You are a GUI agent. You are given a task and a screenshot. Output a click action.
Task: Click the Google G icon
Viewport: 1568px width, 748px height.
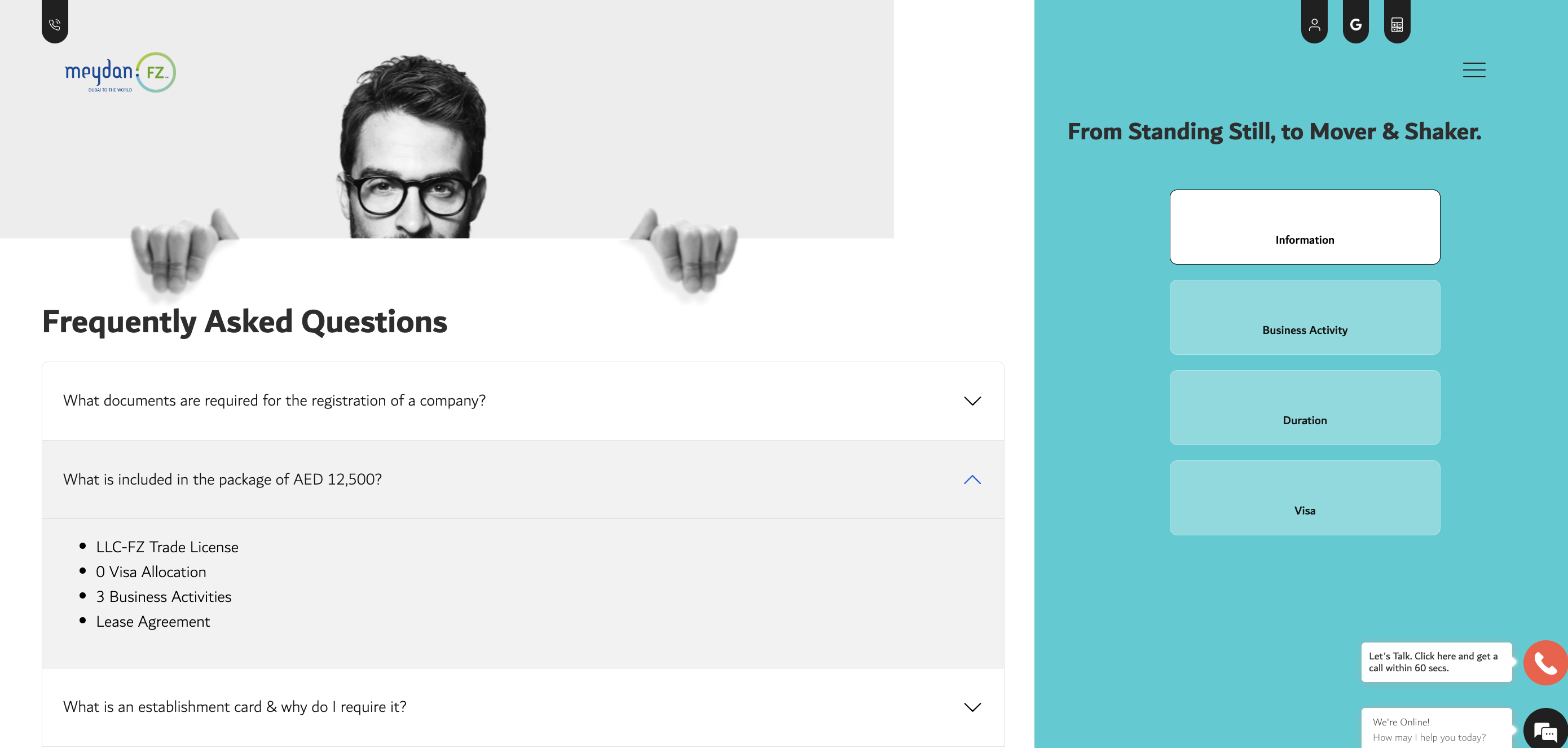click(1355, 23)
